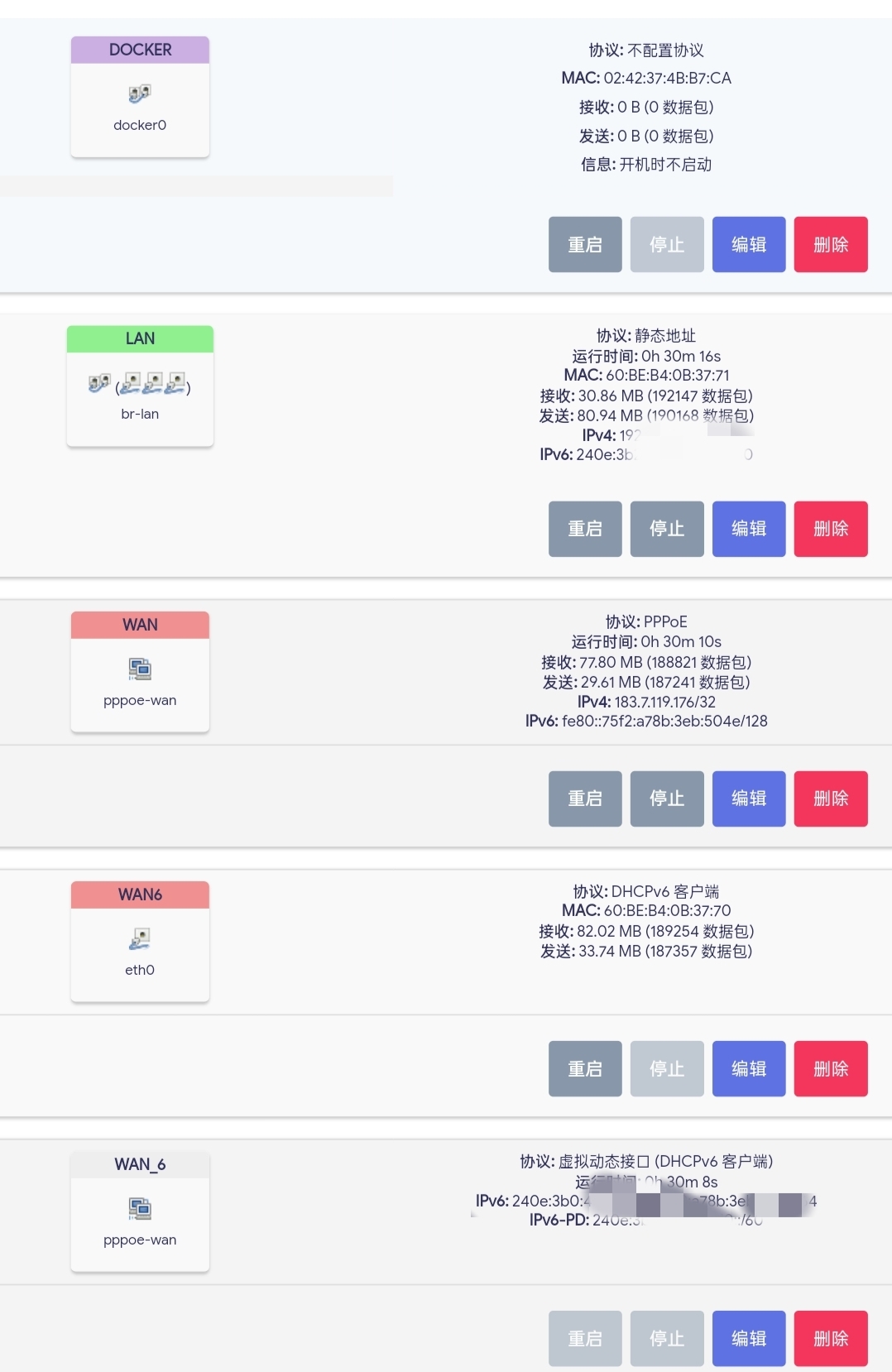Delete the WAN_6 interface

tap(831, 1338)
